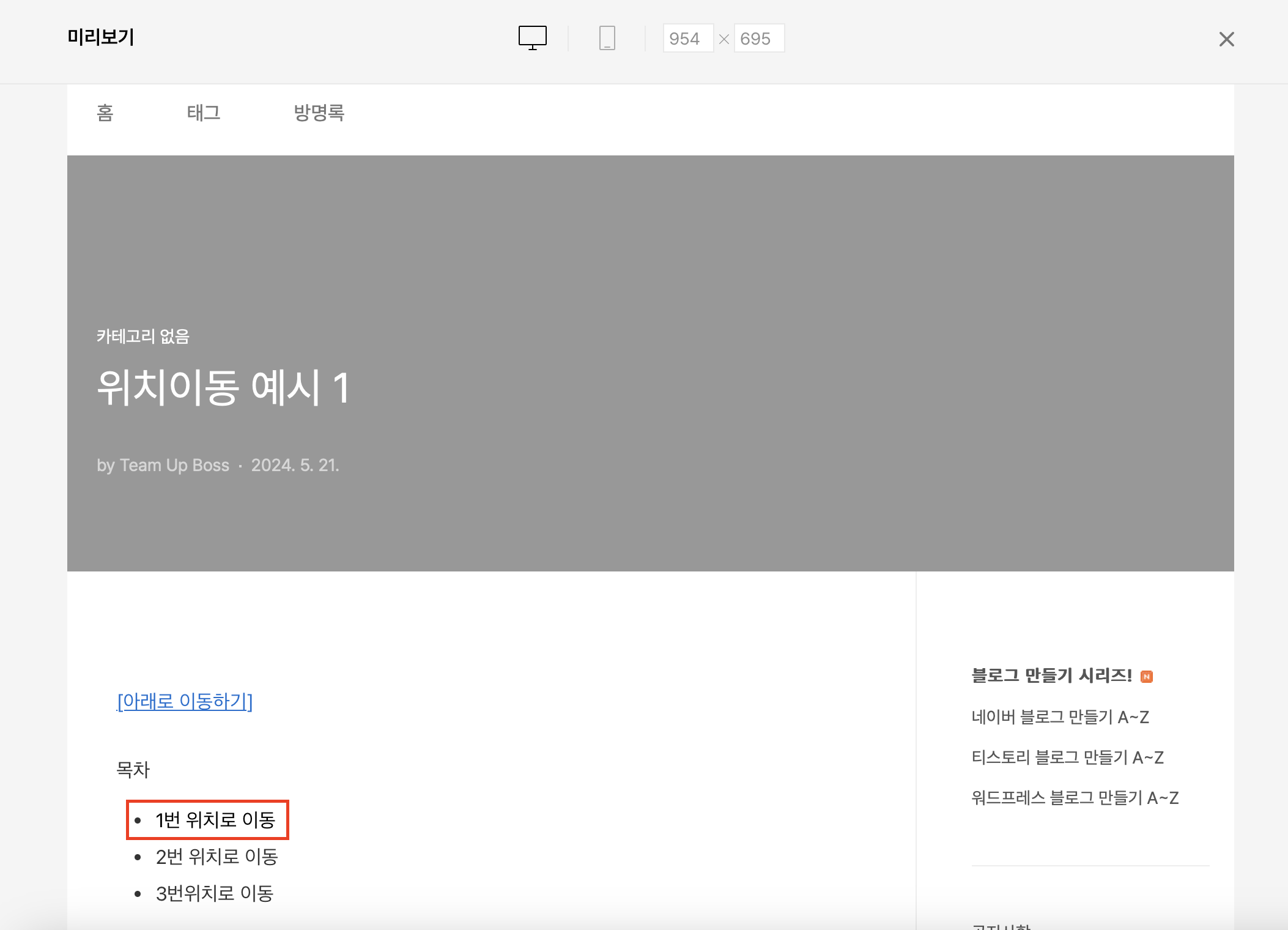The image size is (1288, 930).
Task: Open the 태그 menu item
Action: pyautogui.click(x=204, y=113)
